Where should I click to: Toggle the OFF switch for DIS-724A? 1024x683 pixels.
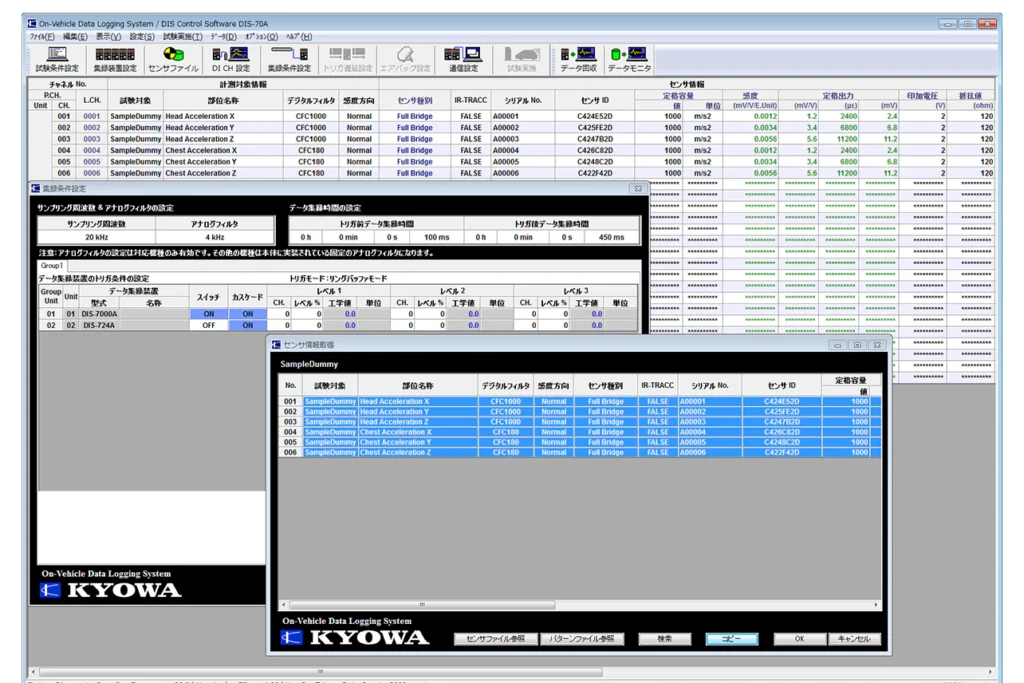[208, 325]
